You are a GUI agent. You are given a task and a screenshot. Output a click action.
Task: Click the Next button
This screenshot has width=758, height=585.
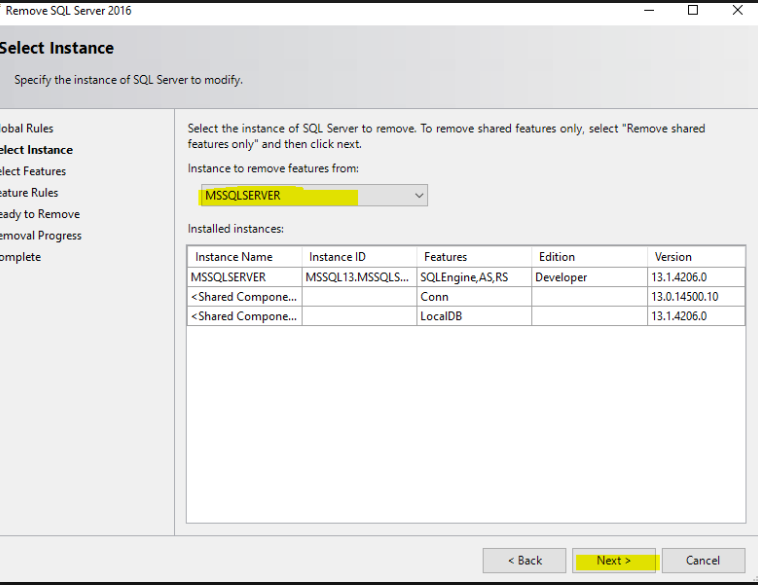613,561
